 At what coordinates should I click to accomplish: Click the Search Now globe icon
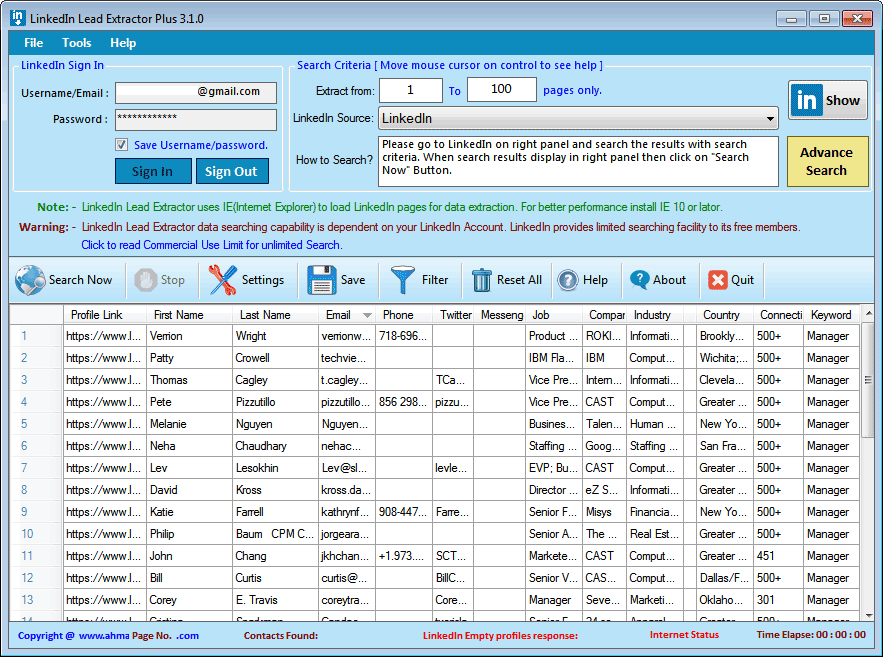(x=30, y=280)
